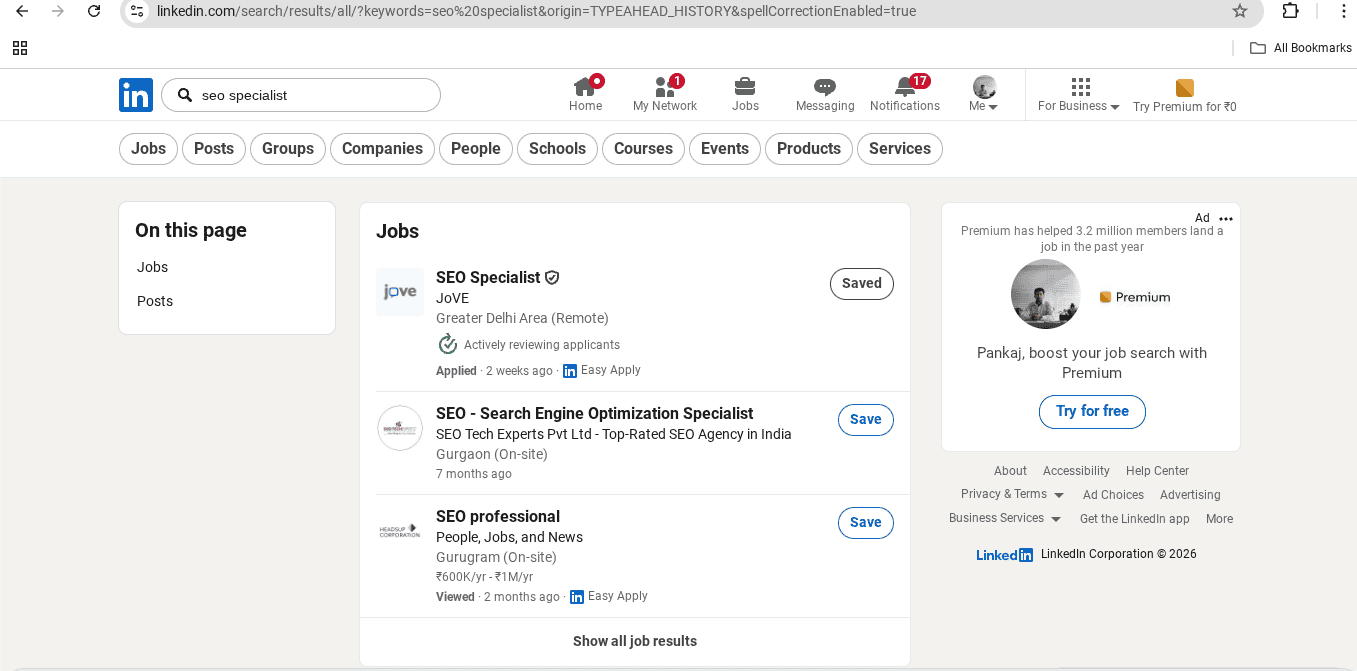Click the JoVE company logo

[x=400, y=292]
